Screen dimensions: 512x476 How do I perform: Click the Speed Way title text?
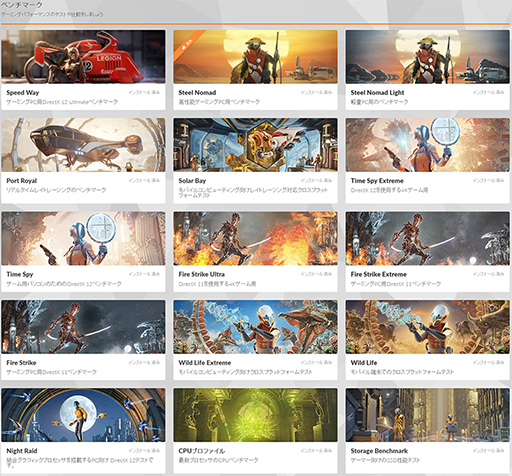coord(23,93)
